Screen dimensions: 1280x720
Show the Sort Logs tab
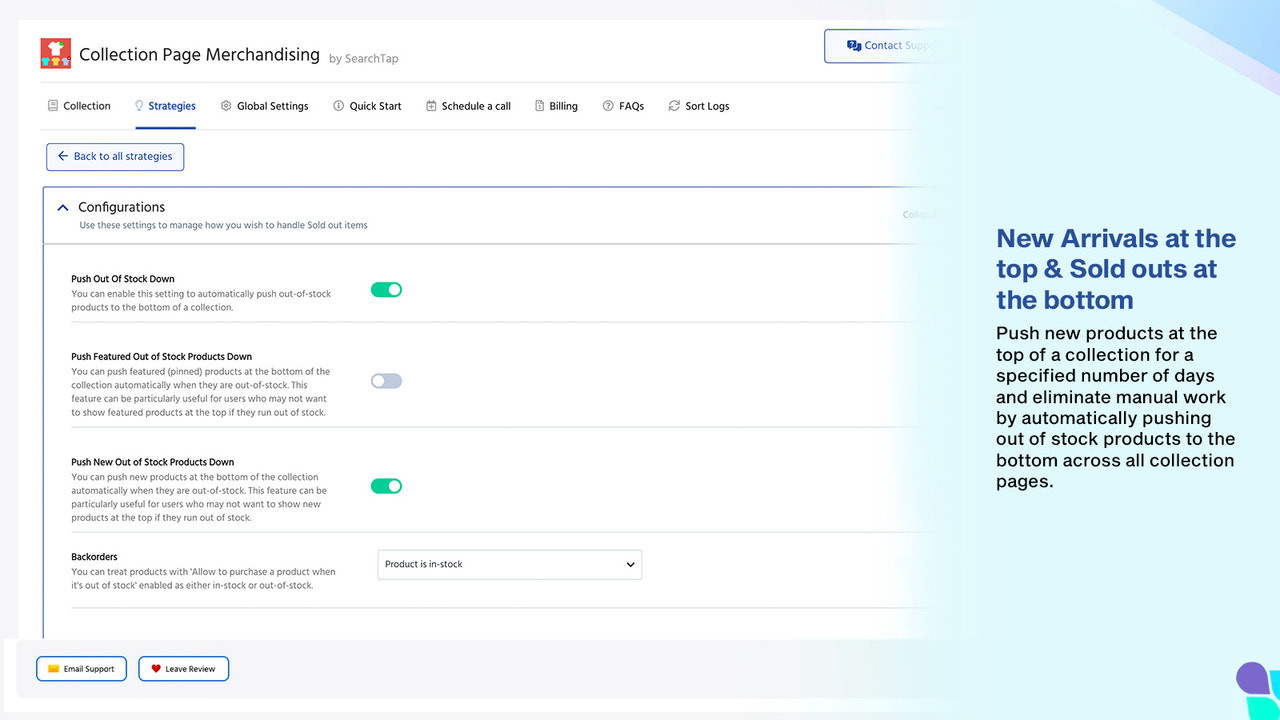[x=699, y=106]
